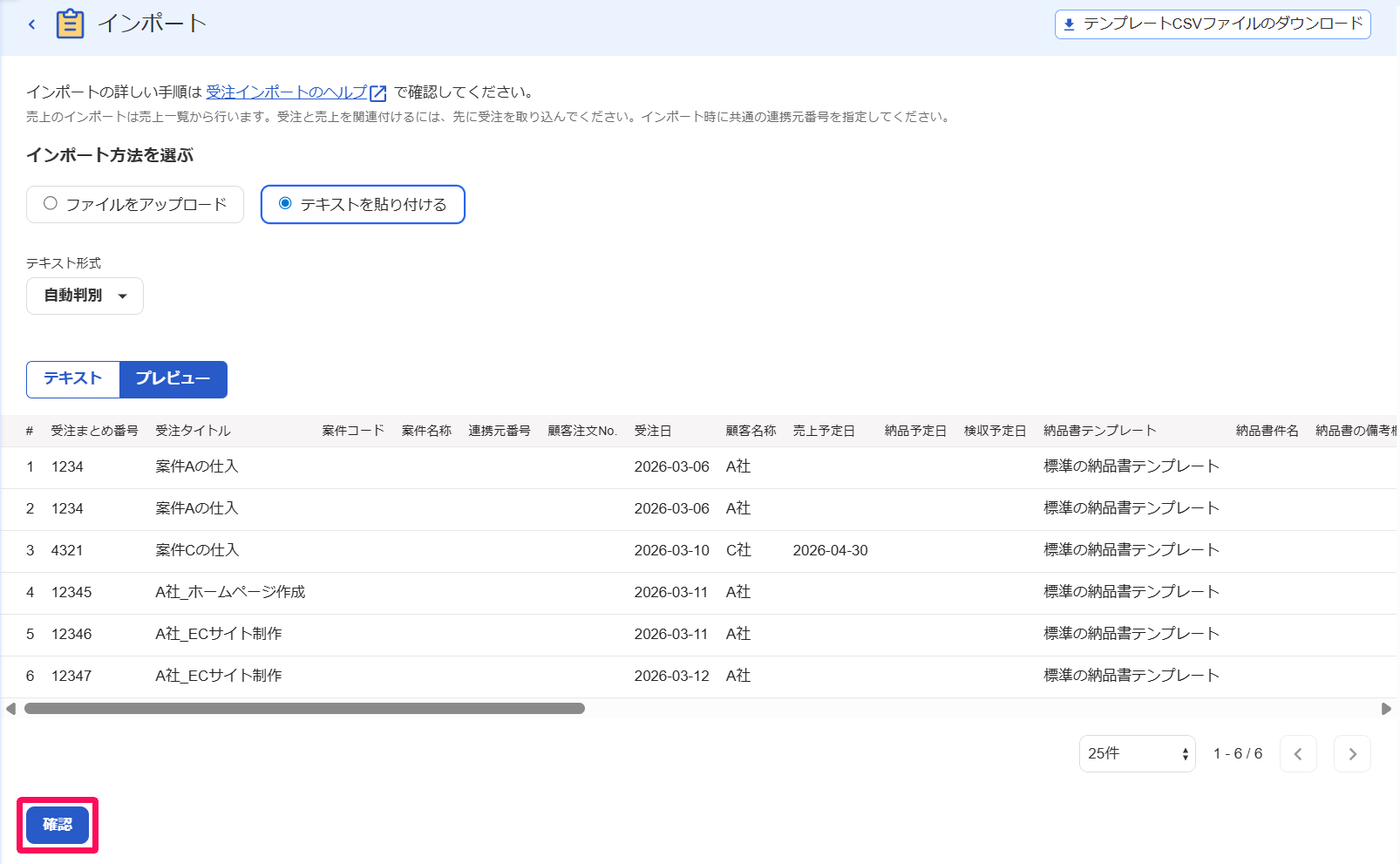Click the 2026-03-12 order date cell

(671, 677)
